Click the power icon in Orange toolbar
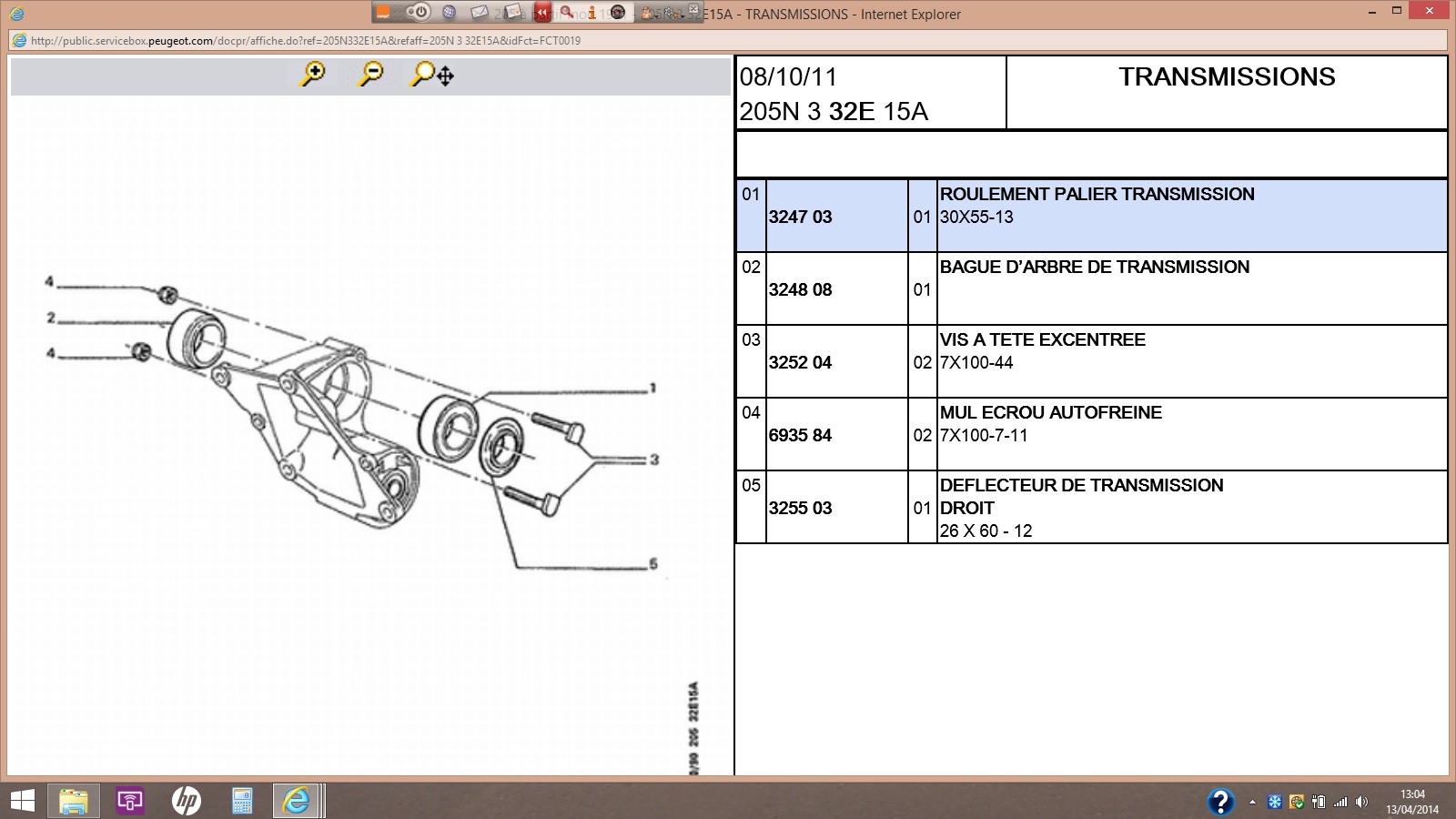Screen dimensions: 1456x819 coord(419,12)
